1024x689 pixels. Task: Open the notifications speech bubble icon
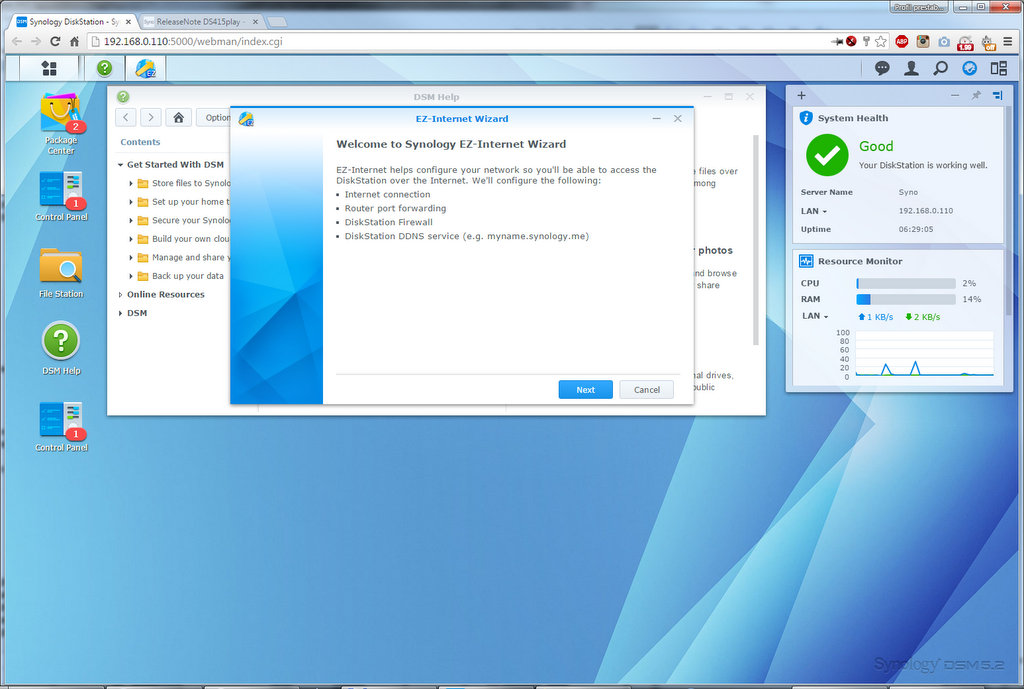[882, 68]
